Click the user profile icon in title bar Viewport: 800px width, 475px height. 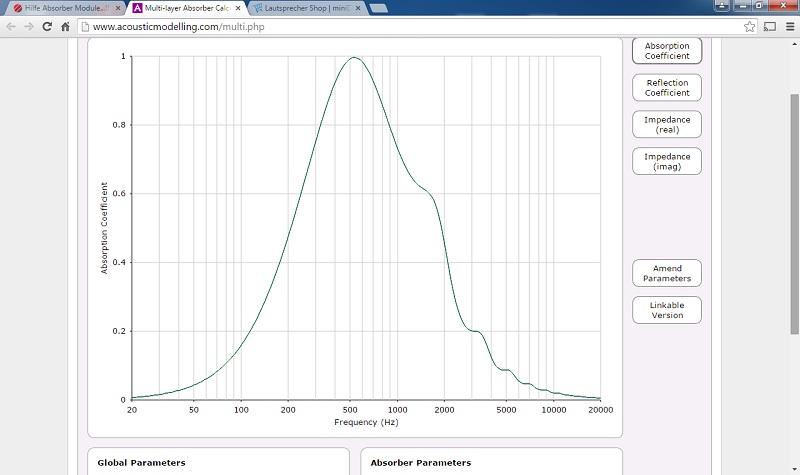[723, 6]
